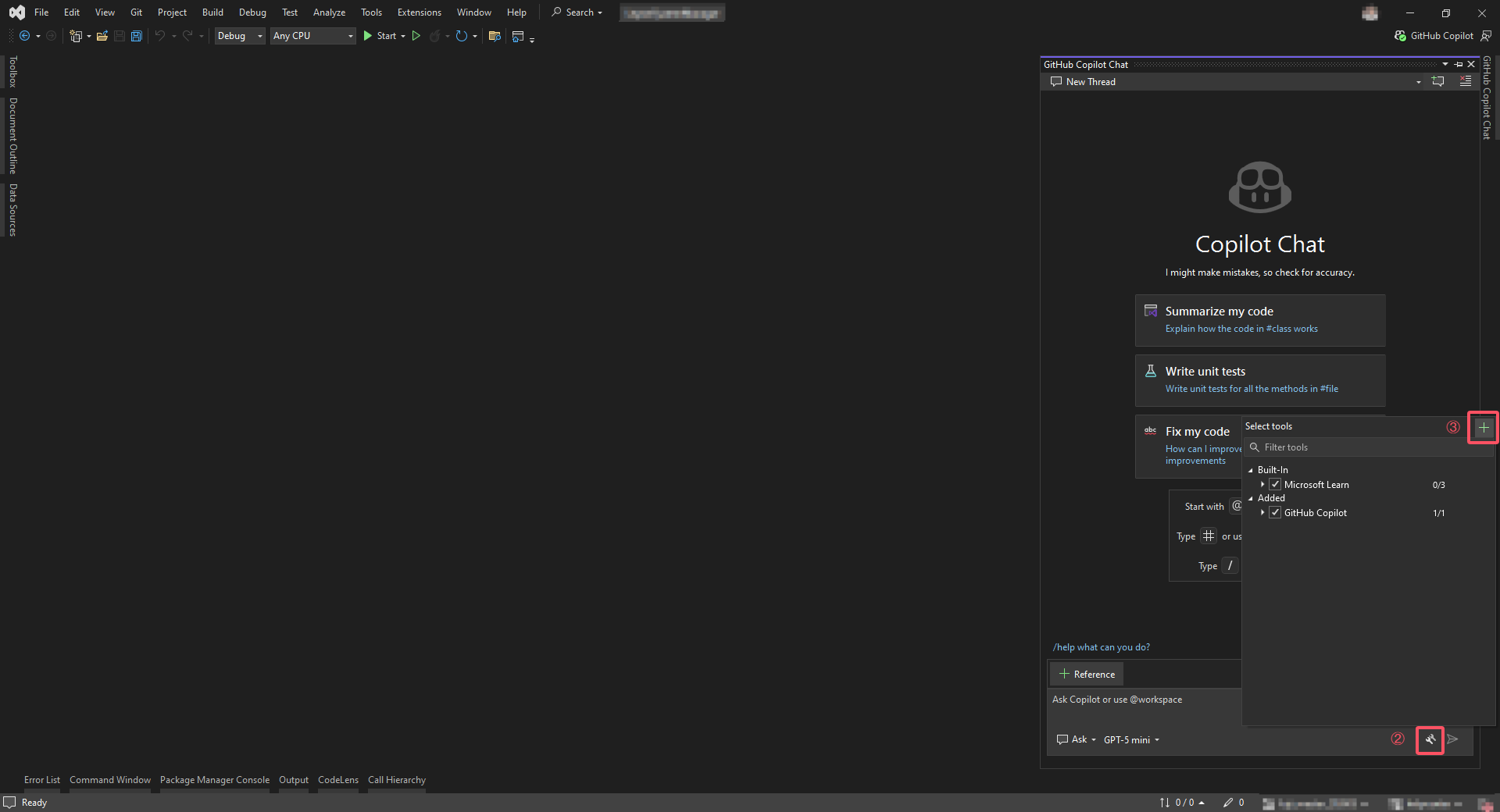Click the New Project toolbar icon
Image resolution: width=1500 pixels, height=812 pixels.
pos(76,36)
